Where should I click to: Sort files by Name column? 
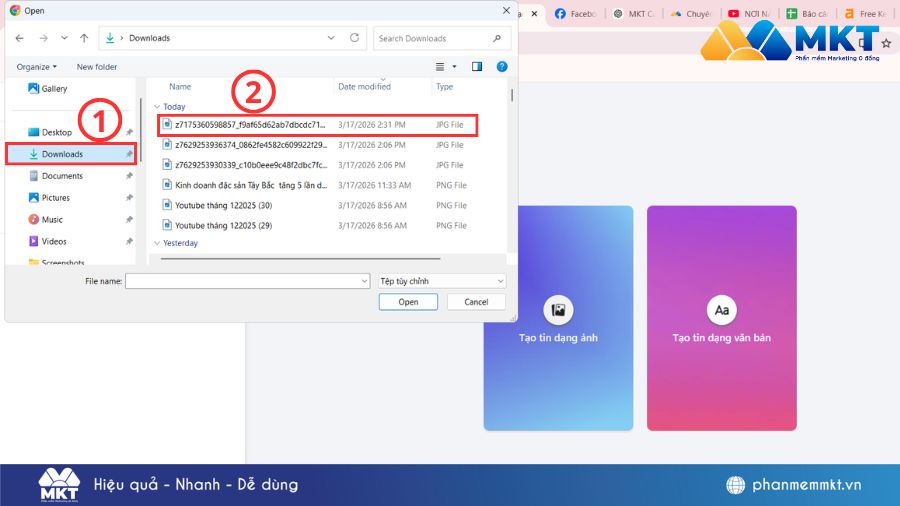tap(180, 87)
